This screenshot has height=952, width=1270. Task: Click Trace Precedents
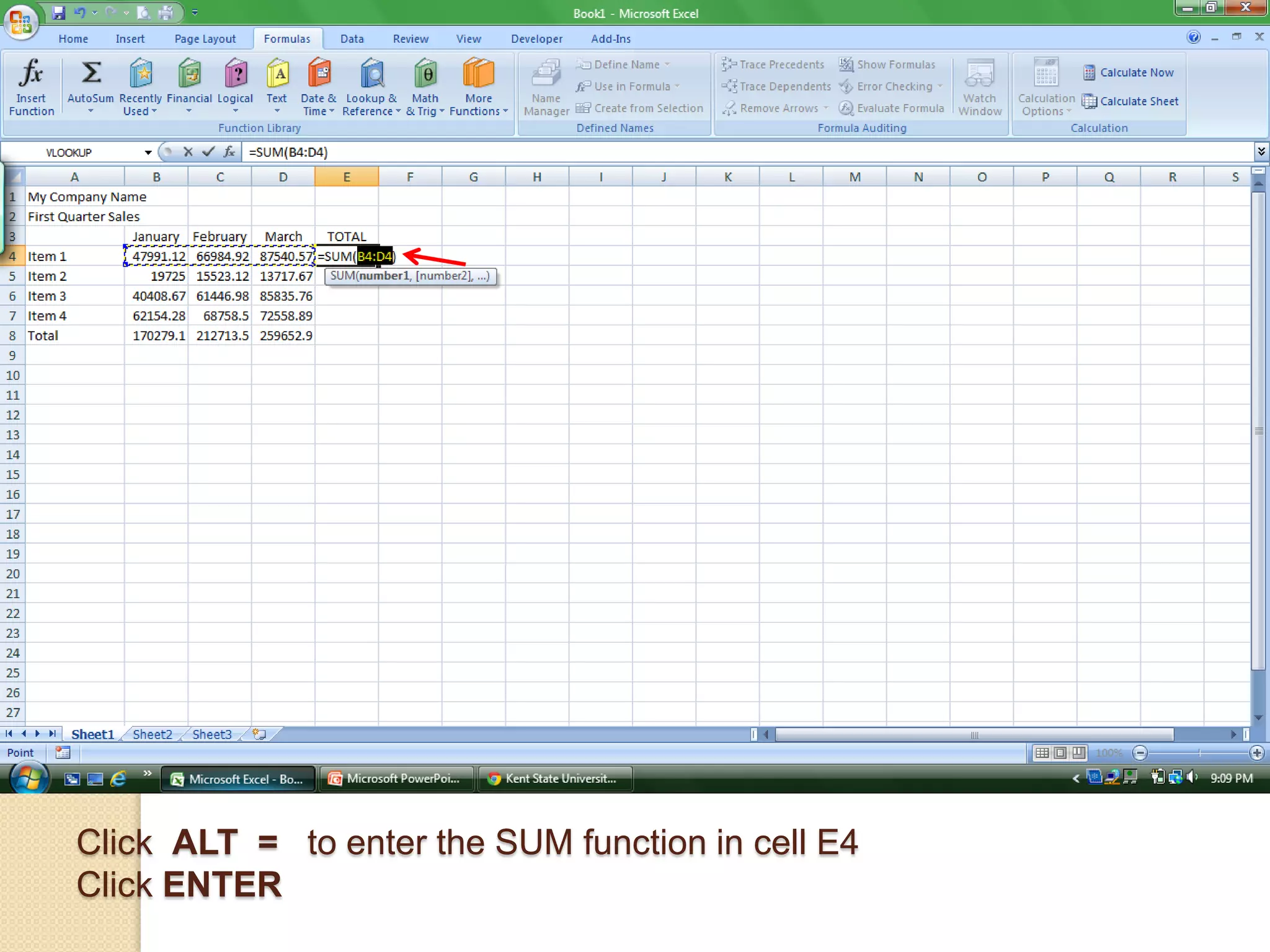click(x=773, y=64)
